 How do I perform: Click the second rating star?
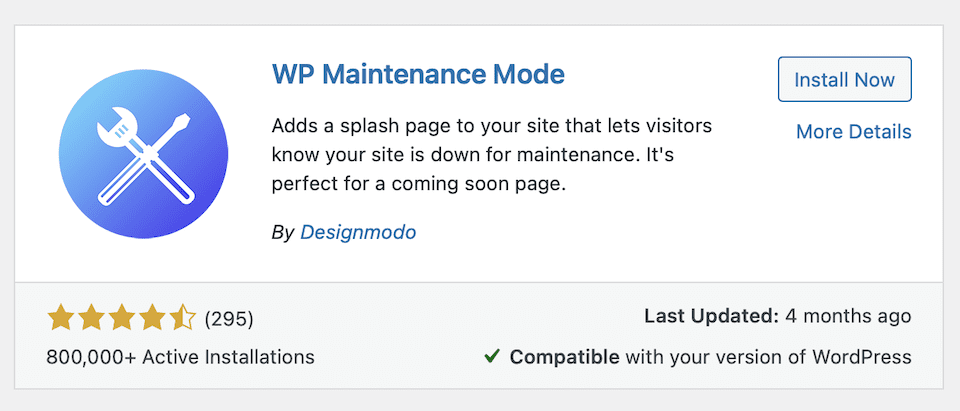pyautogui.click(x=91, y=319)
